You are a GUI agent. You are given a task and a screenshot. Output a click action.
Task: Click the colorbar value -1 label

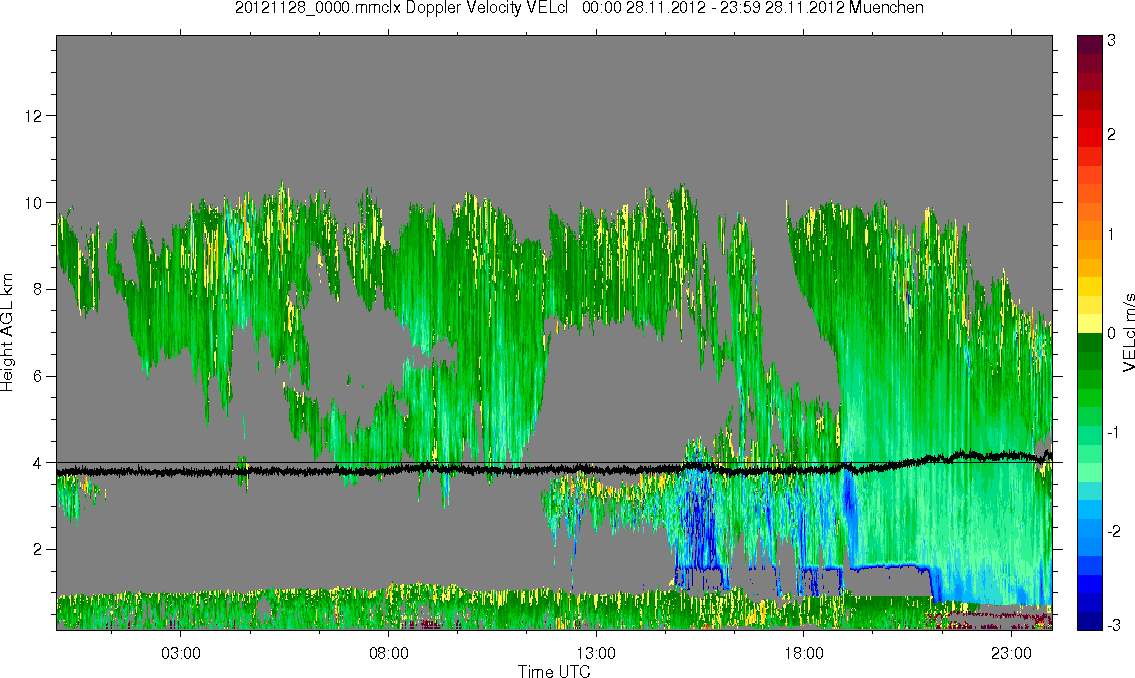[x=1114, y=432]
